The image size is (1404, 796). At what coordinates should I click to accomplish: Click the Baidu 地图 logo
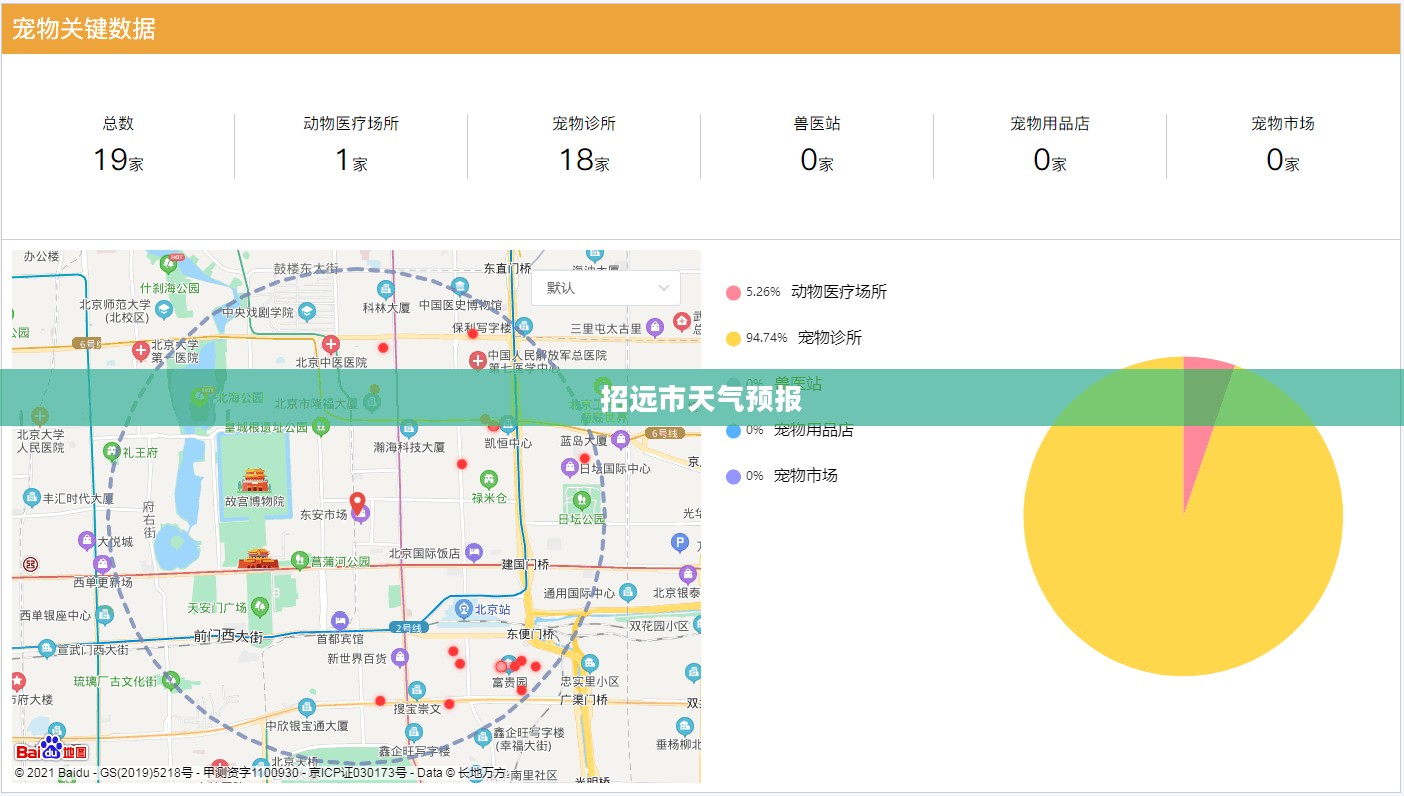(51, 750)
